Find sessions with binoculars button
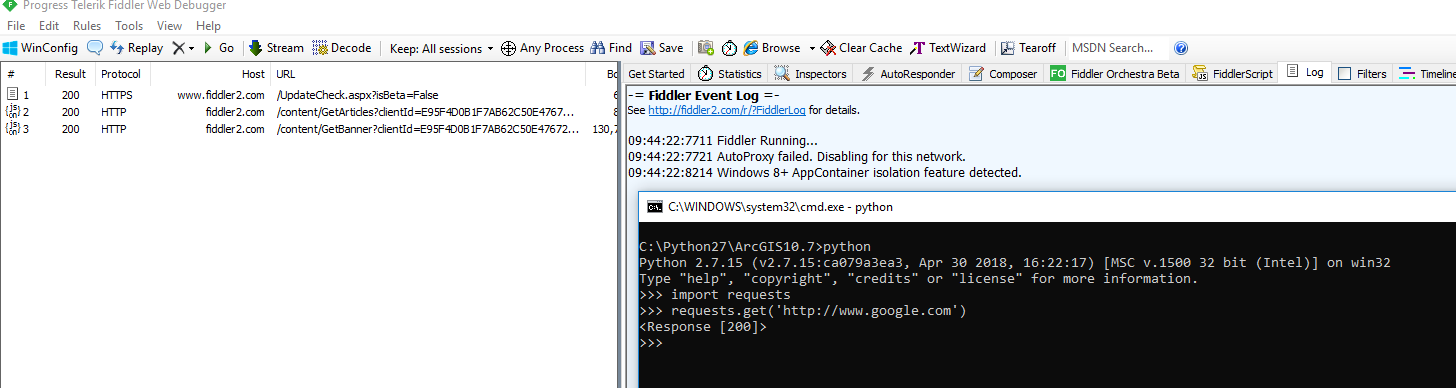 [x=611, y=48]
